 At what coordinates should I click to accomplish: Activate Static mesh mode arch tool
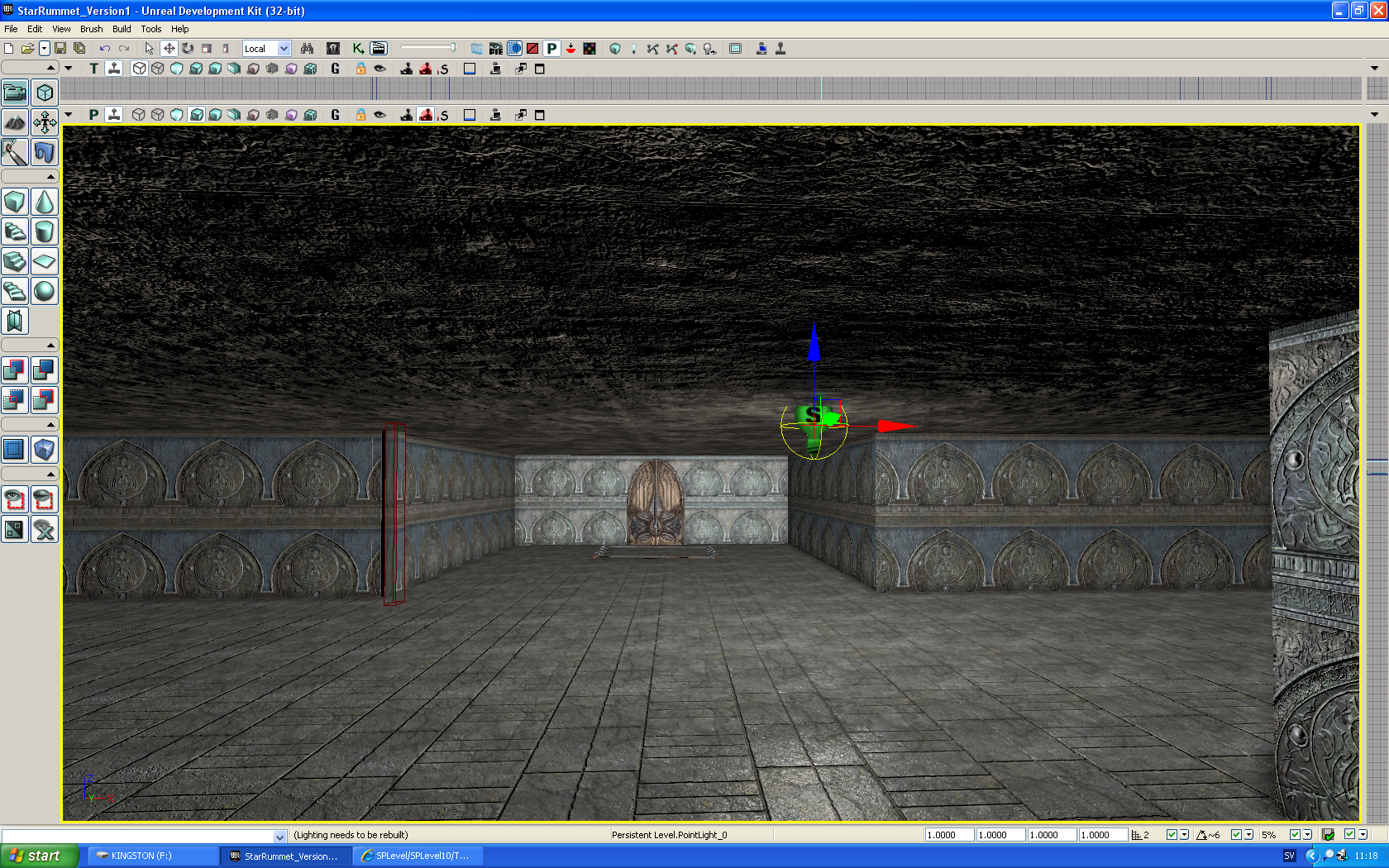click(45, 152)
